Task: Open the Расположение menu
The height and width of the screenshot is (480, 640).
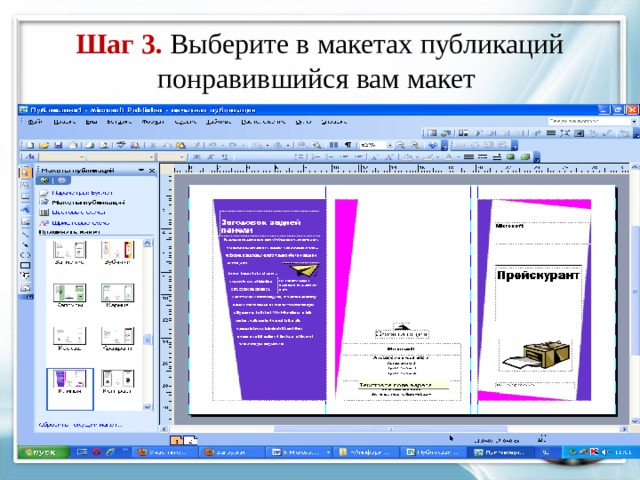Action: (x=263, y=122)
